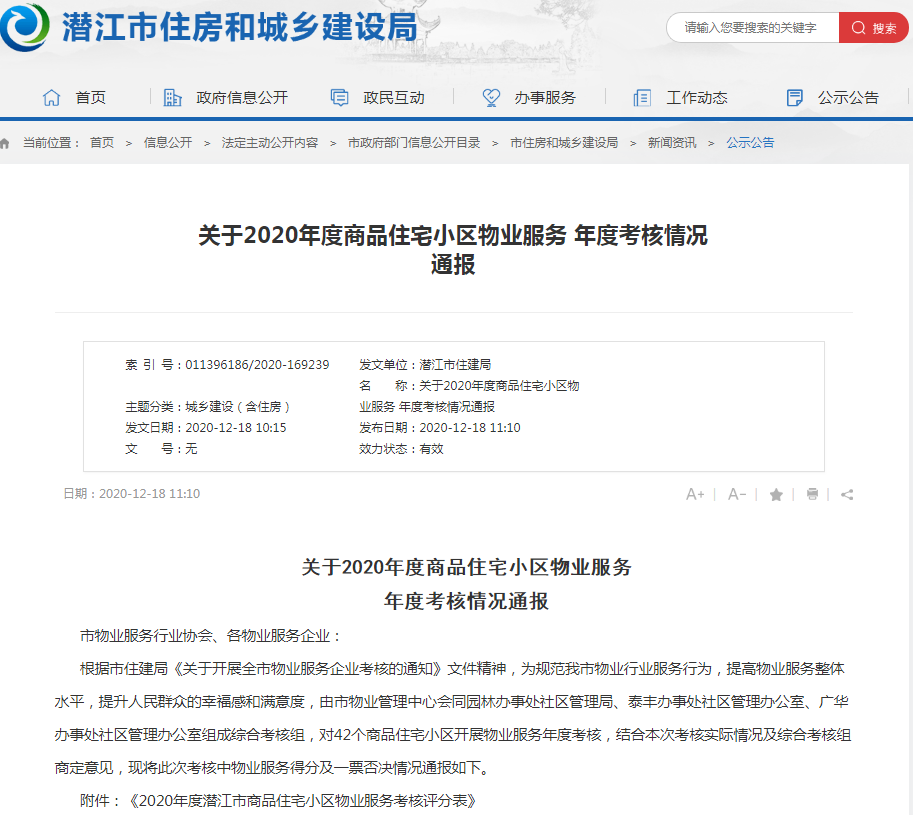This screenshot has height=815, width=913.
Task: Print the announcement via the printer icon
Action: click(811, 494)
